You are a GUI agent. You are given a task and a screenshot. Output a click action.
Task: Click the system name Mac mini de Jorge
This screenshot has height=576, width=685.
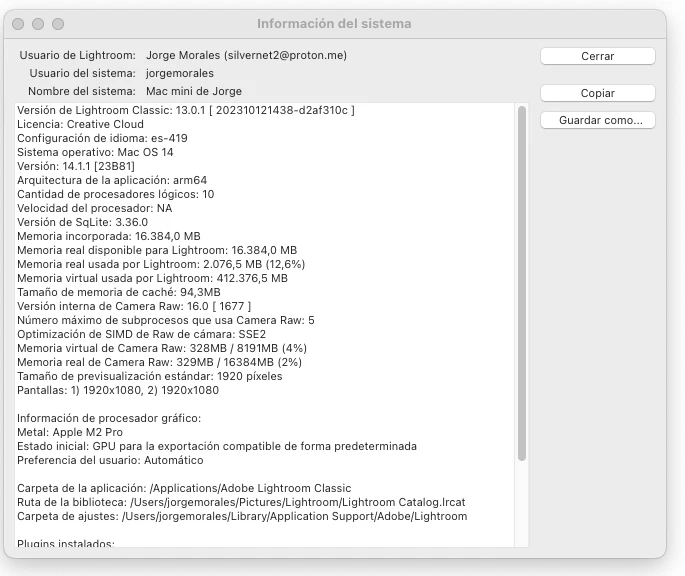tap(194, 91)
